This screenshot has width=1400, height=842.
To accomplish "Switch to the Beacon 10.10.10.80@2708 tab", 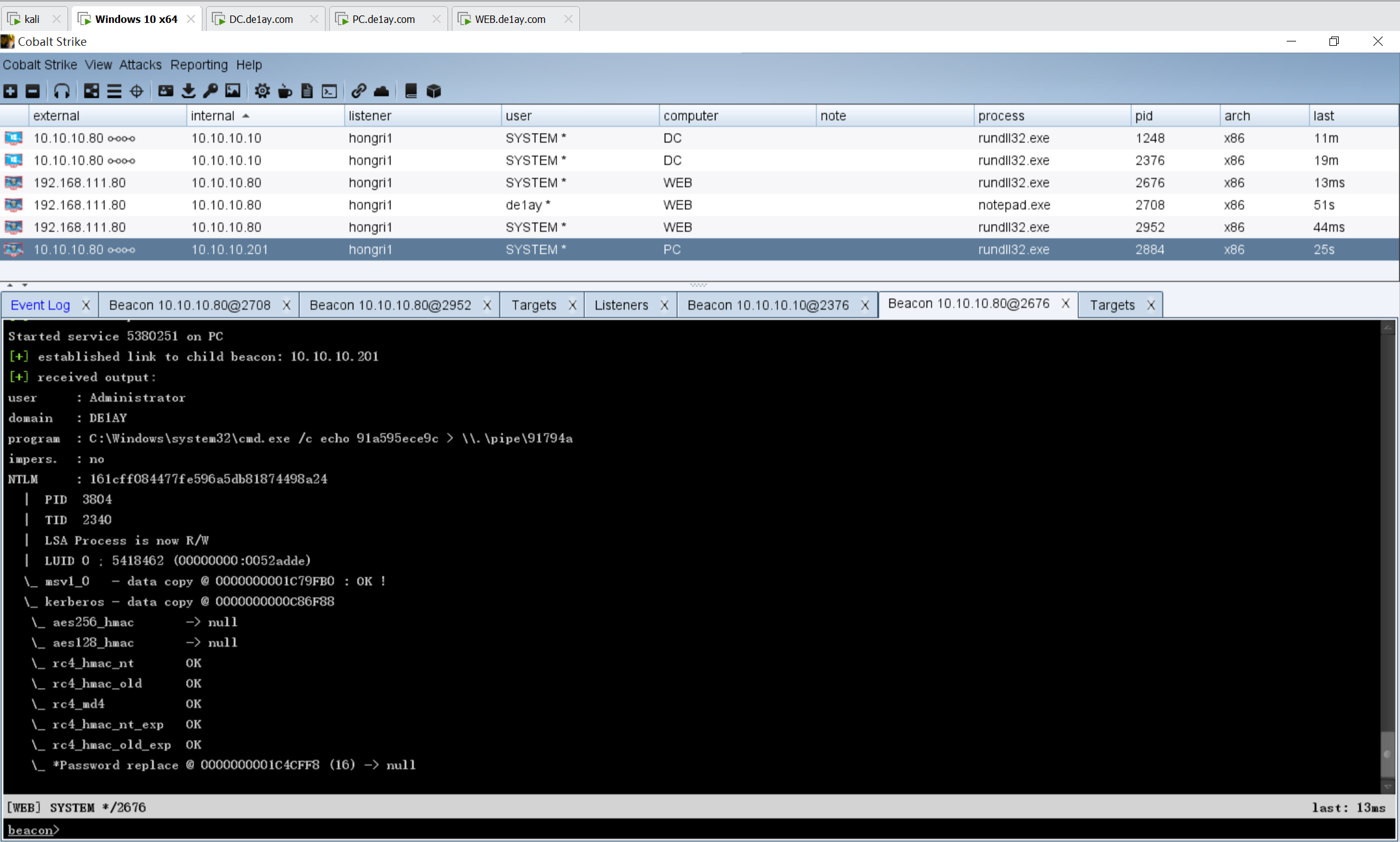I will pos(189,305).
